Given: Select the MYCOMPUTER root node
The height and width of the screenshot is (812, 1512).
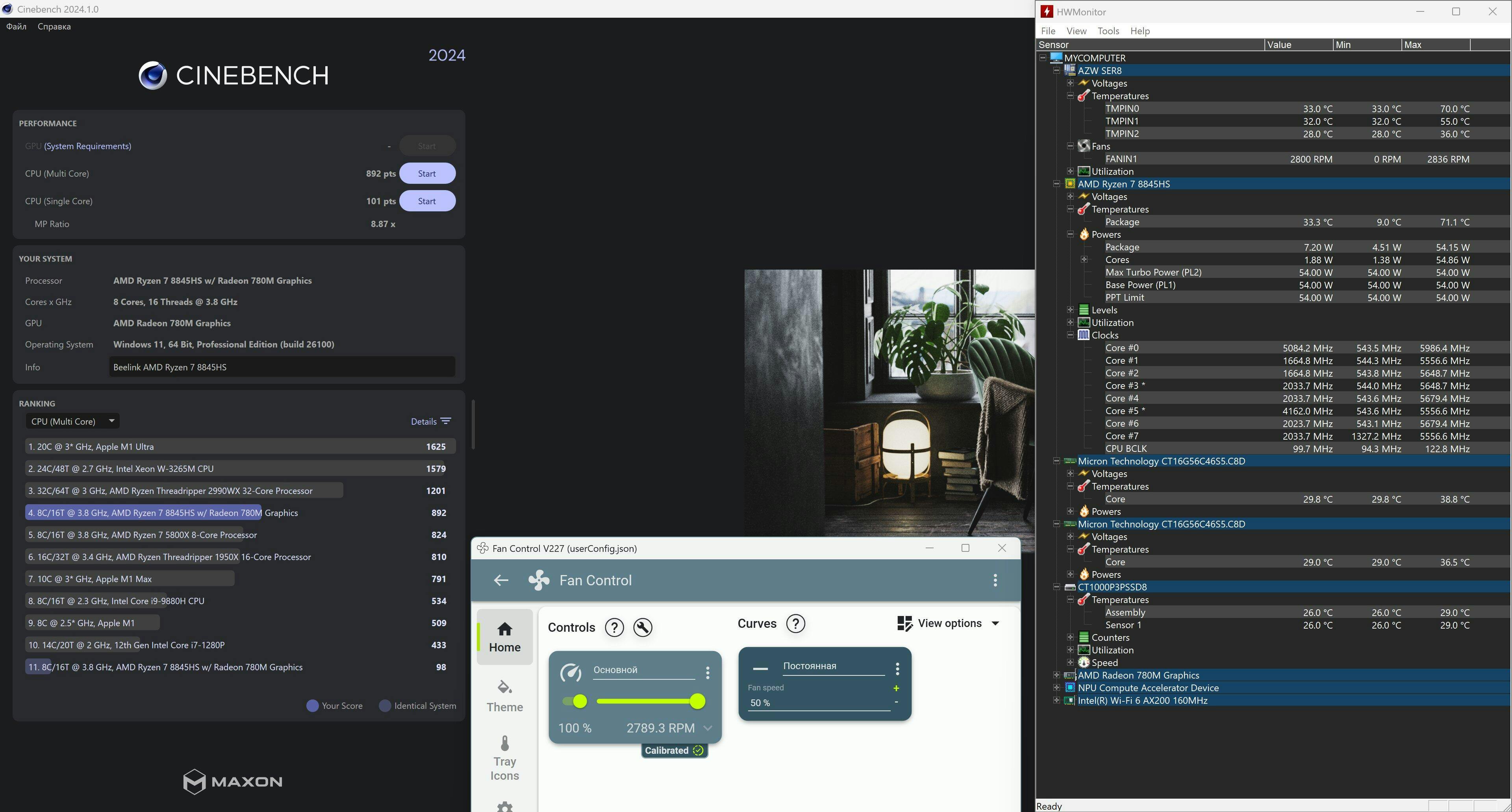Looking at the screenshot, I should pos(1095,58).
